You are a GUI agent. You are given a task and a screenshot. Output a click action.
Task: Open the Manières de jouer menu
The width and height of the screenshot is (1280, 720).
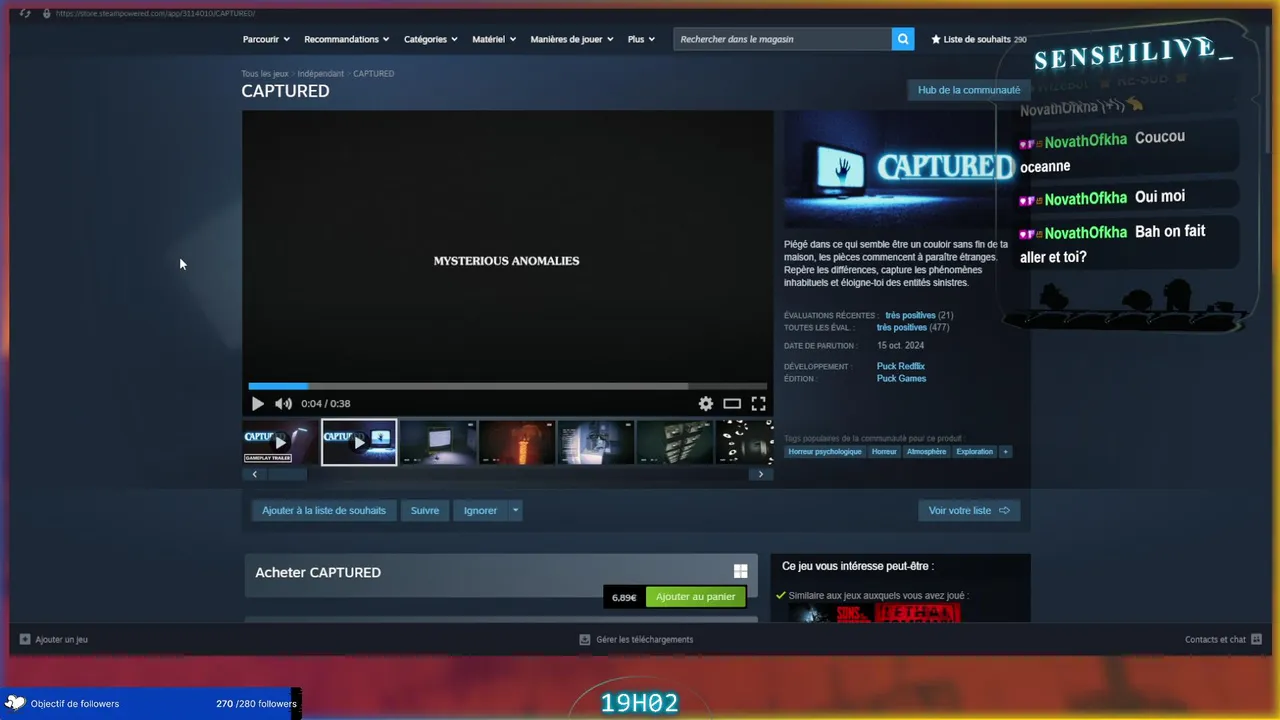[572, 39]
